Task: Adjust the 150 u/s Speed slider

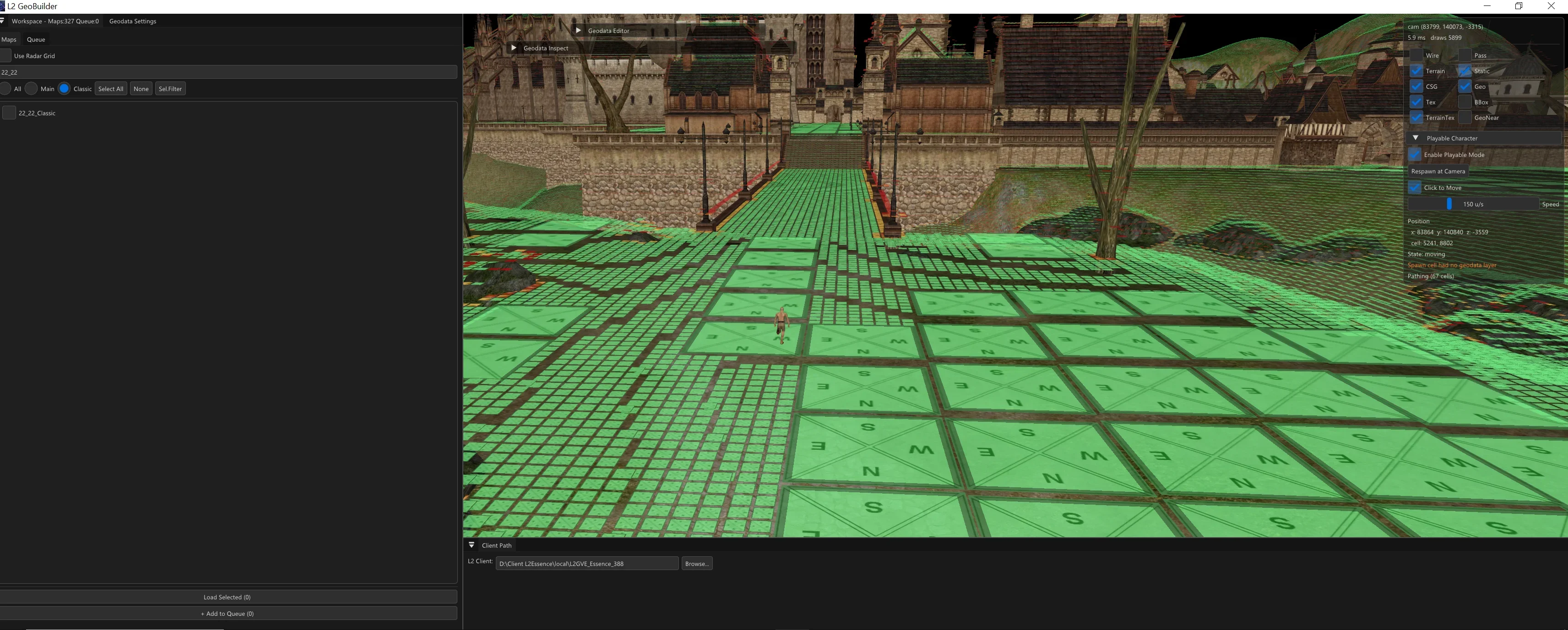Action: [x=1473, y=205]
